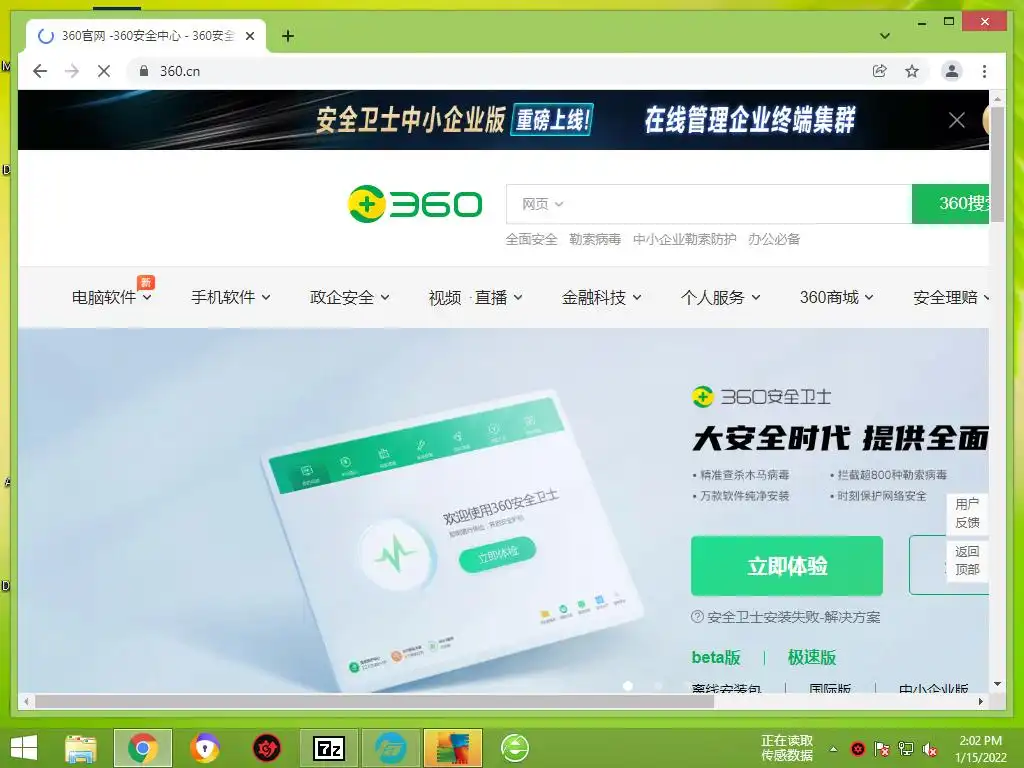The image size is (1024, 768).
Task: Click the vertical scrollbar thumb
Action: tap(997, 163)
